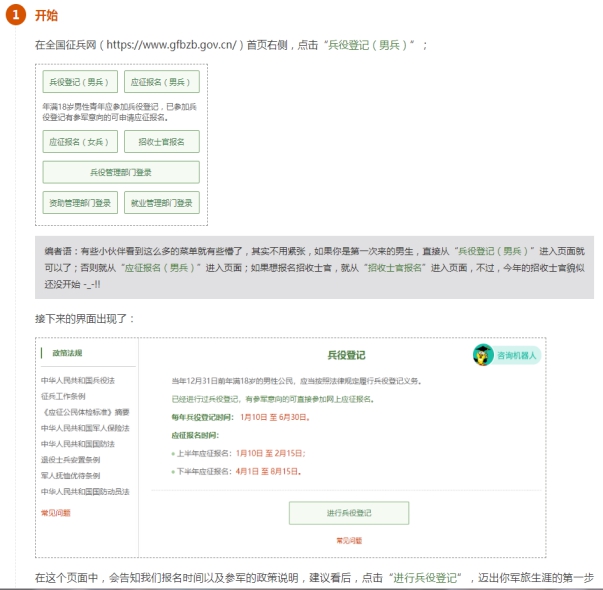Click the 进行兵役登记 button

point(349,513)
